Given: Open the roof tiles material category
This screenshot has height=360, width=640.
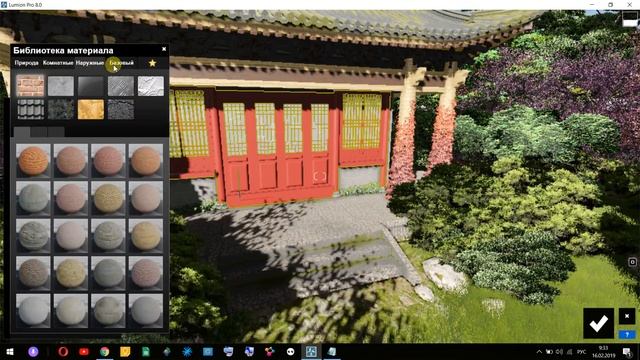Looking at the screenshot, I should (30, 109).
